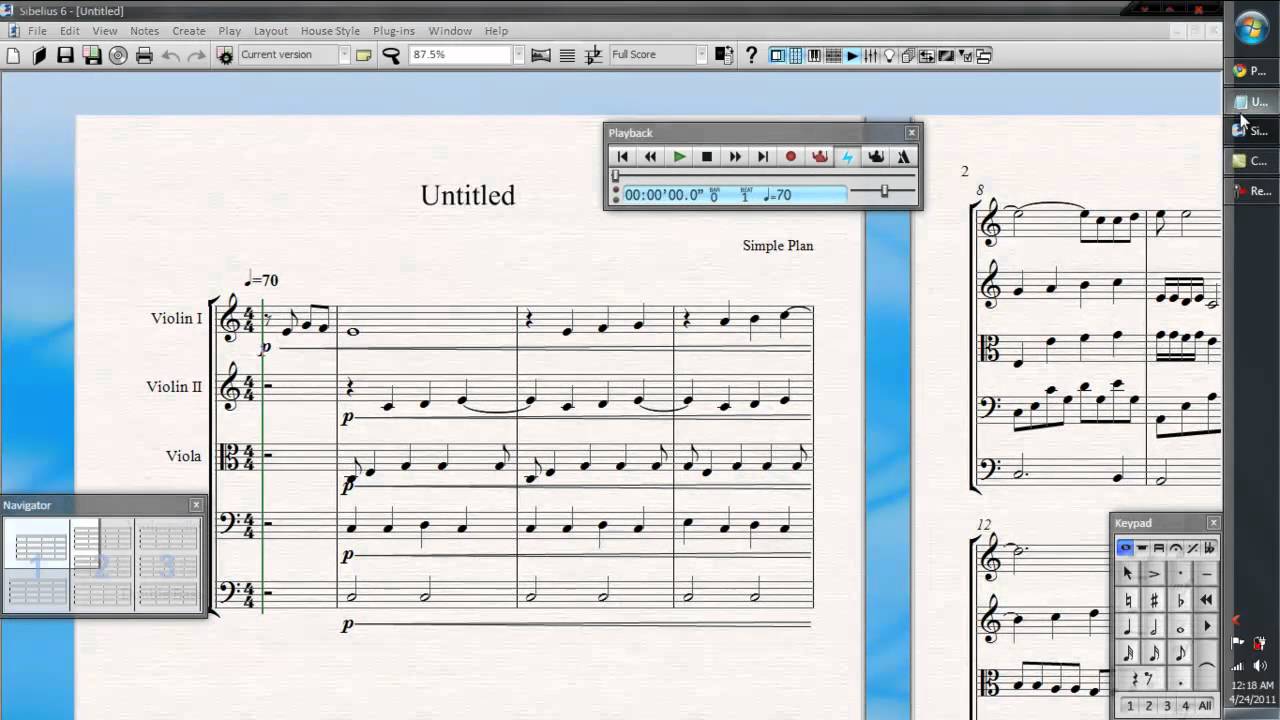Jump to page 3 in Navigator
Image resolution: width=1280 pixels, height=720 pixels.
pyautogui.click(x=168, y=565)
